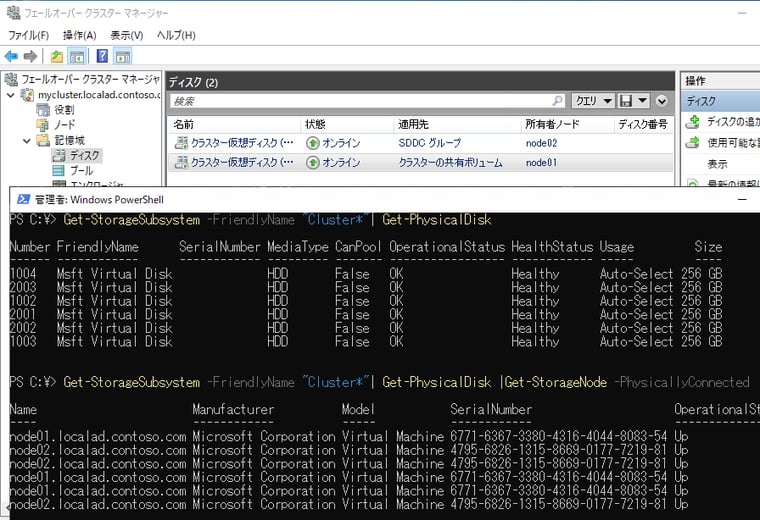The width and height of the screenshot is (760, 520).
Task: Click the PowerShell window title bar
Action: 385,199
